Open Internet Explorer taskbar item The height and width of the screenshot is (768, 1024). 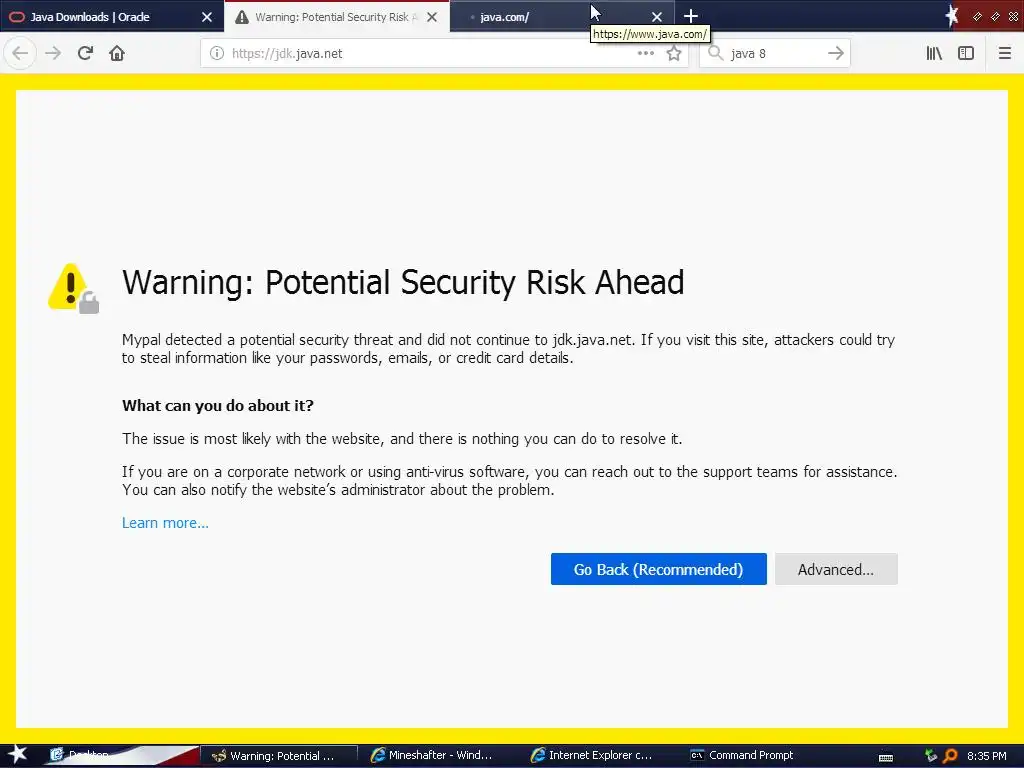pos(592,756)
